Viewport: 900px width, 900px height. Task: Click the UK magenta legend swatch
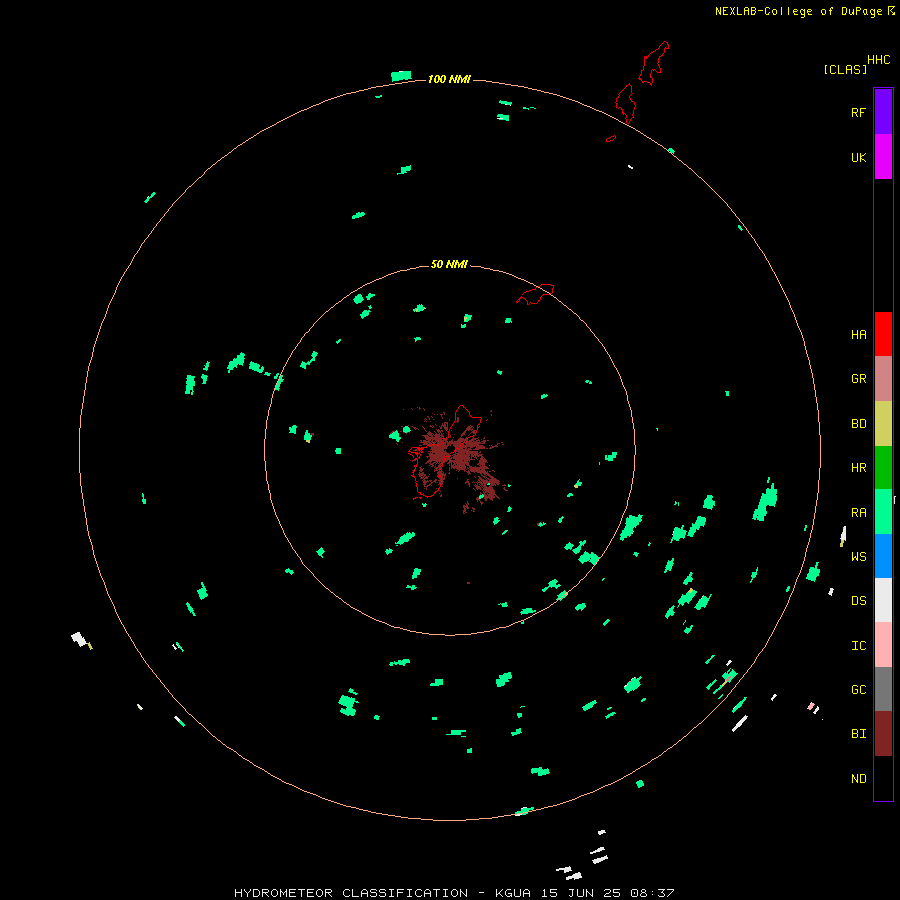click(883, 157)
